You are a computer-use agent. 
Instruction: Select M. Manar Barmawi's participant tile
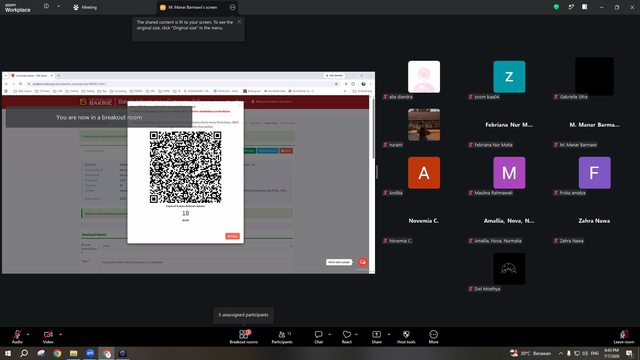[594, 125]
